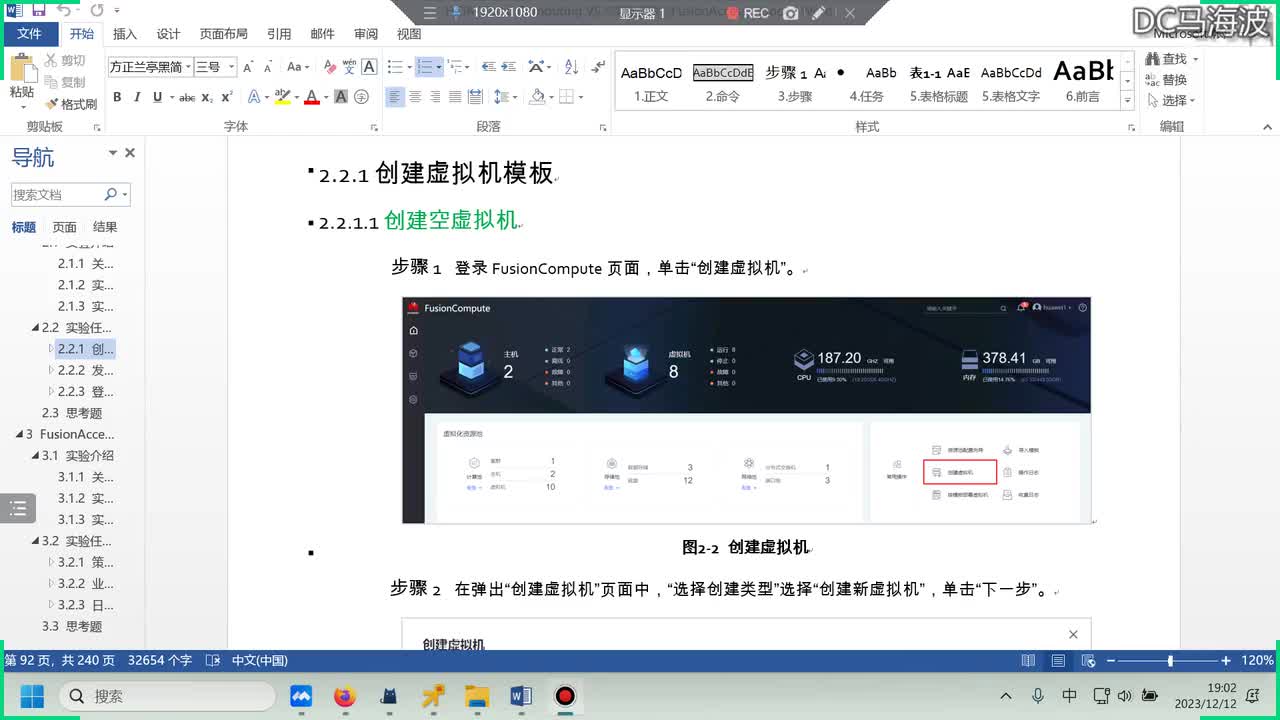Click the distributed alignment icon
The width and height of the screenshot is (1280, 720).
[475, 97]
